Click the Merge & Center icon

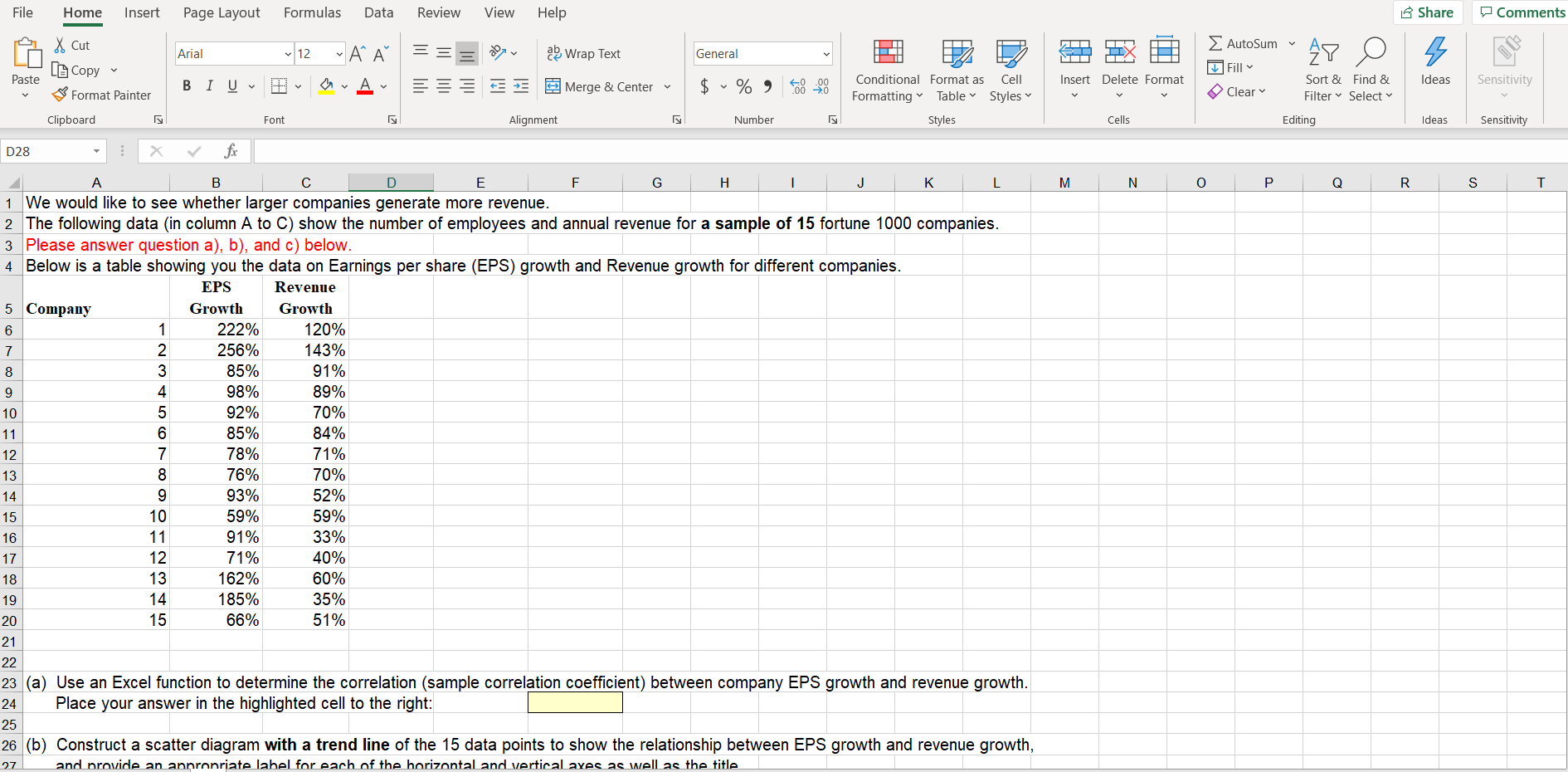(553, 86)
